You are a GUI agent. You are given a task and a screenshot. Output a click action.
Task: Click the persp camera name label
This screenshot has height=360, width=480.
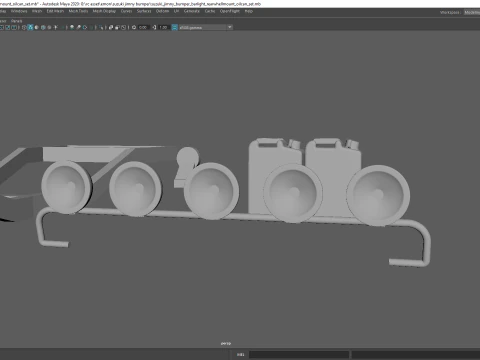226,343
